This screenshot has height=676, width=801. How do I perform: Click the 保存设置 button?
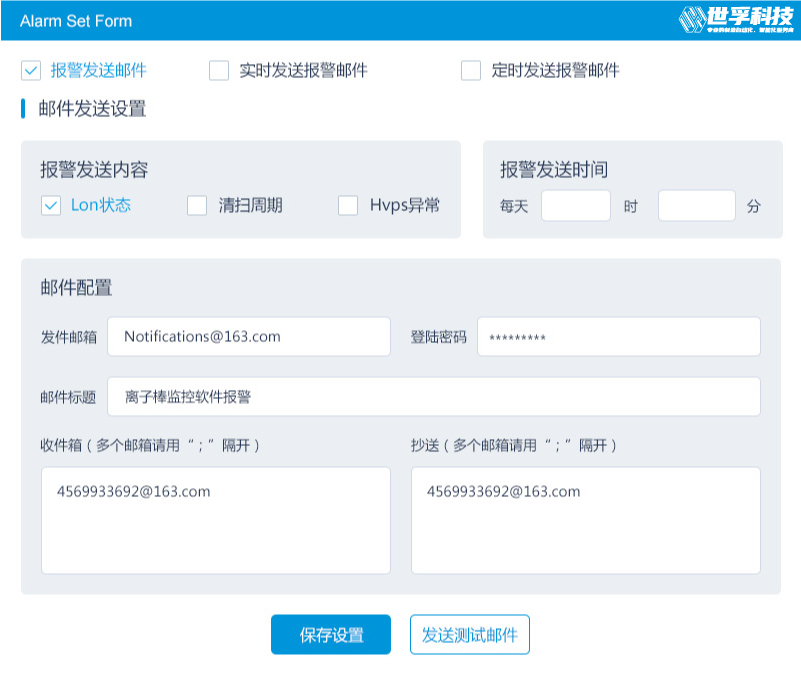[x=331, y=634]
